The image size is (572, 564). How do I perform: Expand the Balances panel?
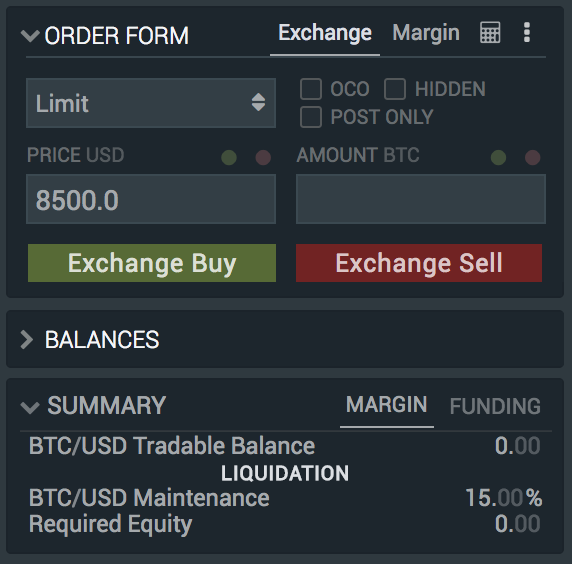pyautogui.click(x=27, y=340)
